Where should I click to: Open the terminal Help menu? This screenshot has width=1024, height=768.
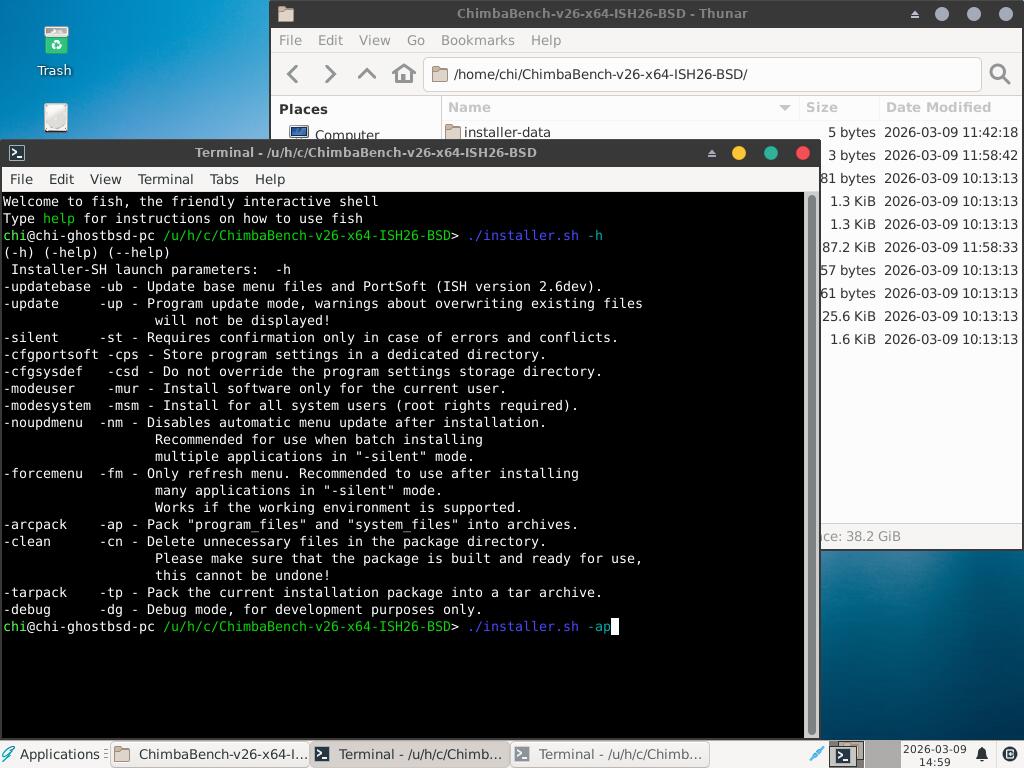click(x=270, y=179)
